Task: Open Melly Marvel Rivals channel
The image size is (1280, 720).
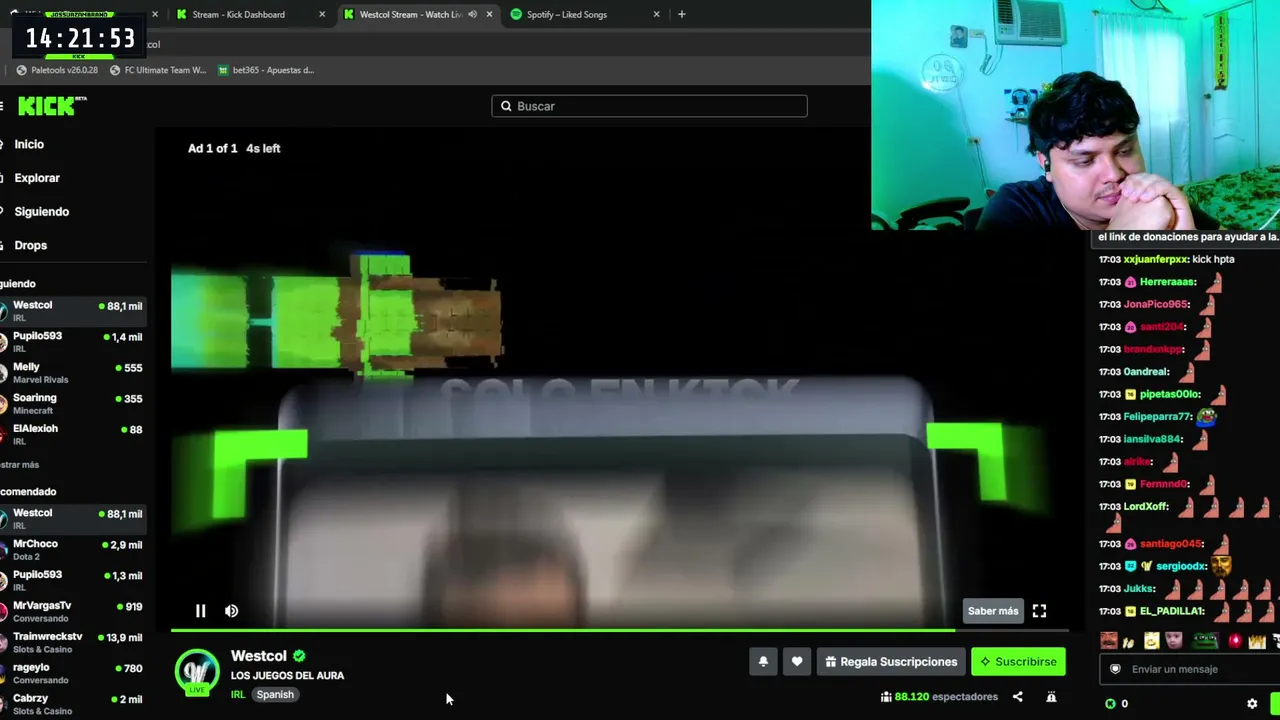Action: (x=73, y=373)
